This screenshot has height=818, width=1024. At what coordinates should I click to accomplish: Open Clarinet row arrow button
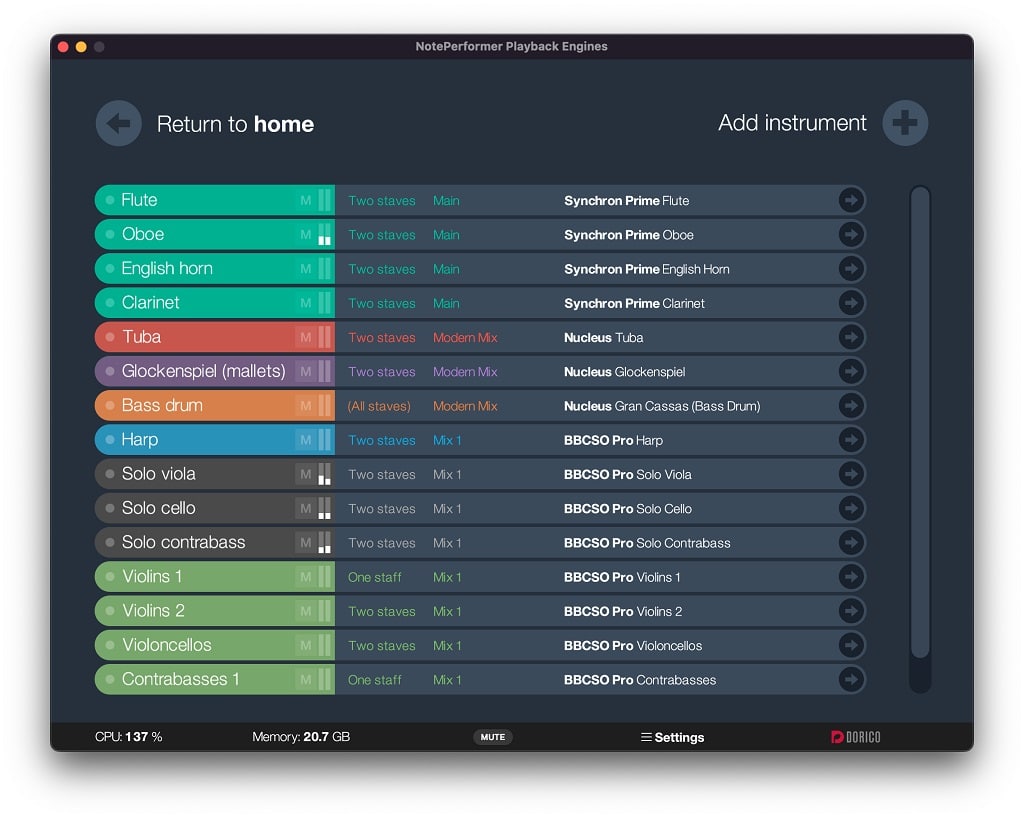pyautogui.click(x=851, y=303)
